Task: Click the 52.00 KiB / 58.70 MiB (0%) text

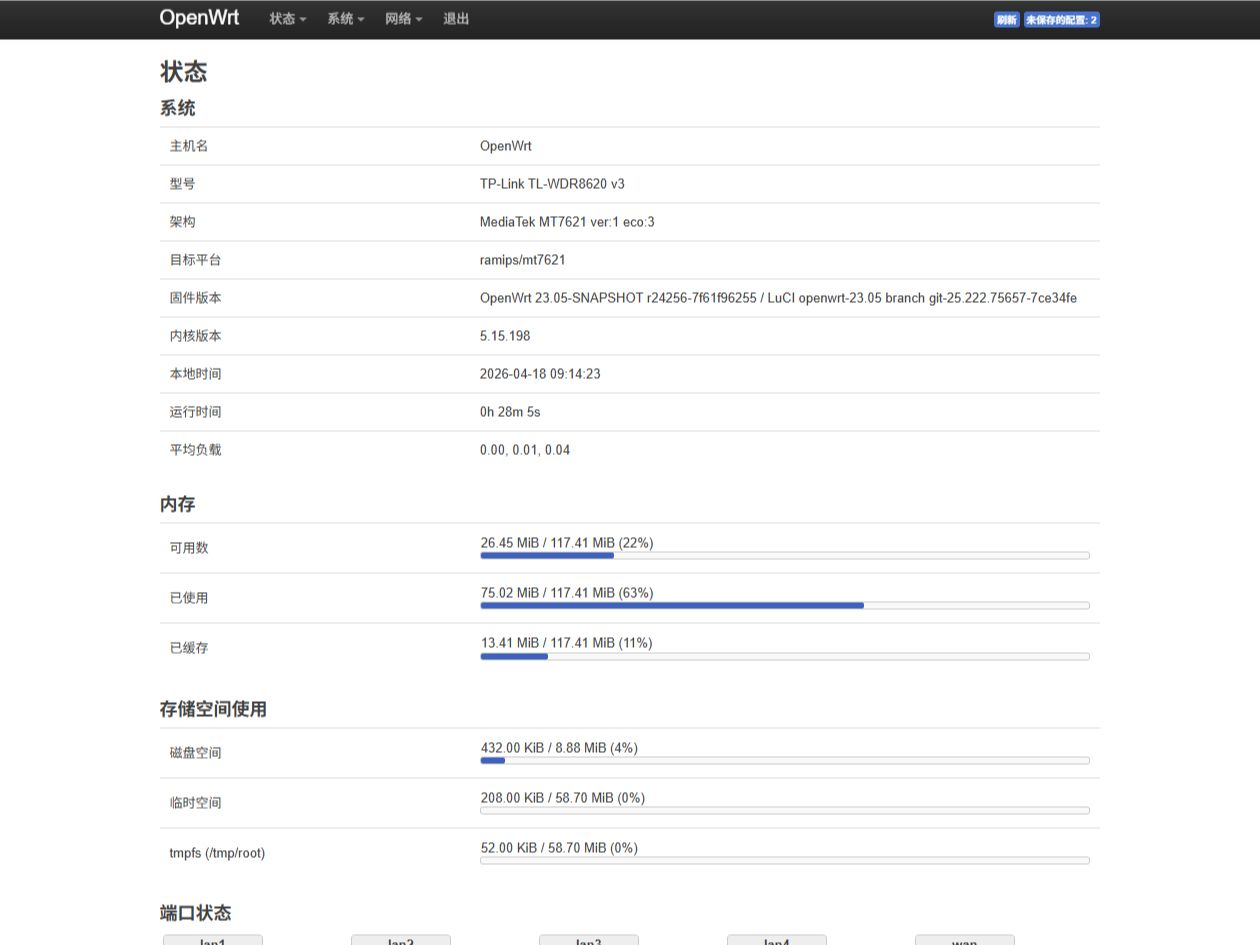Action: [559, 848]
